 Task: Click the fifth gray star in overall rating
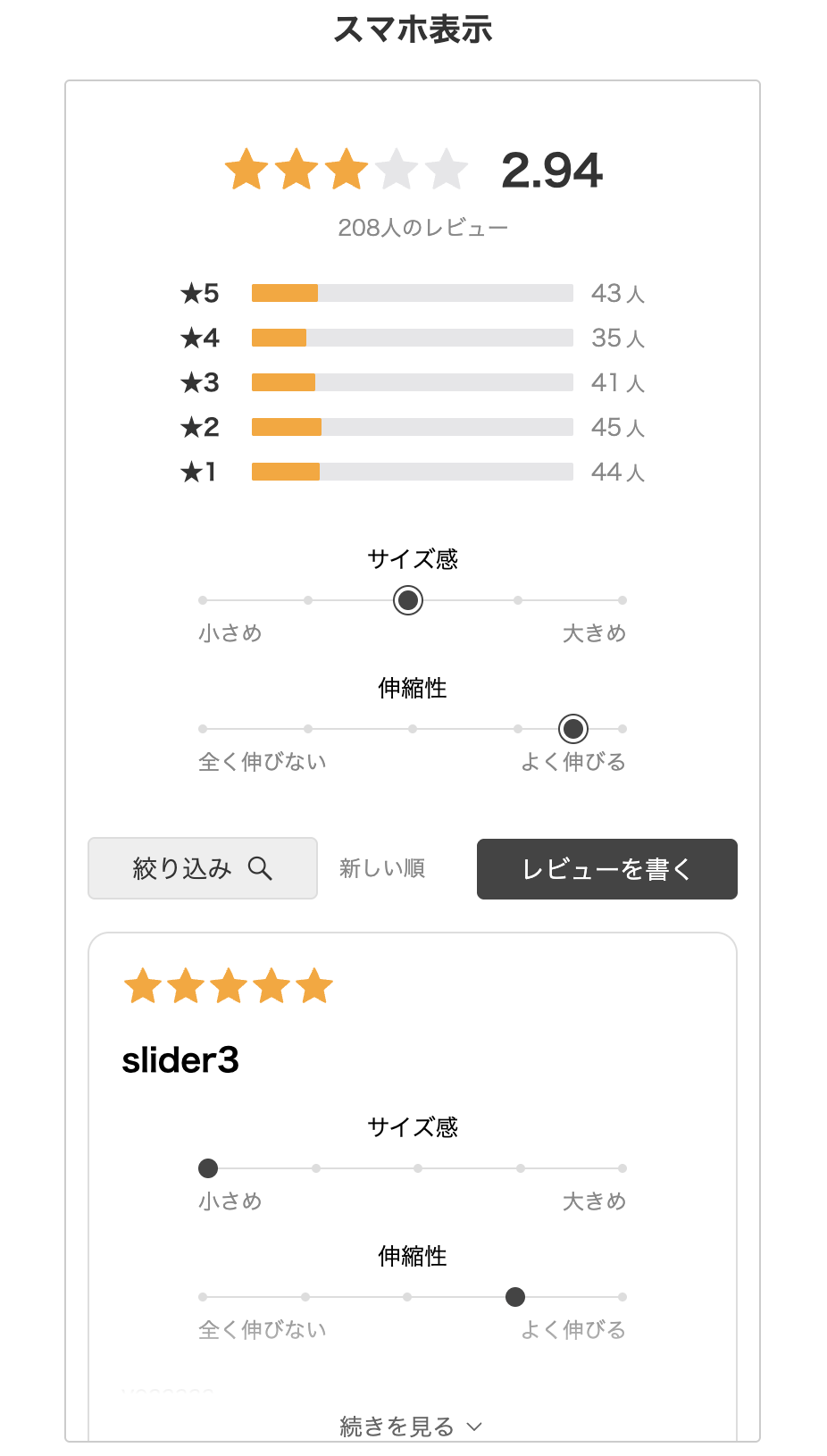click(x=447, y=169)
